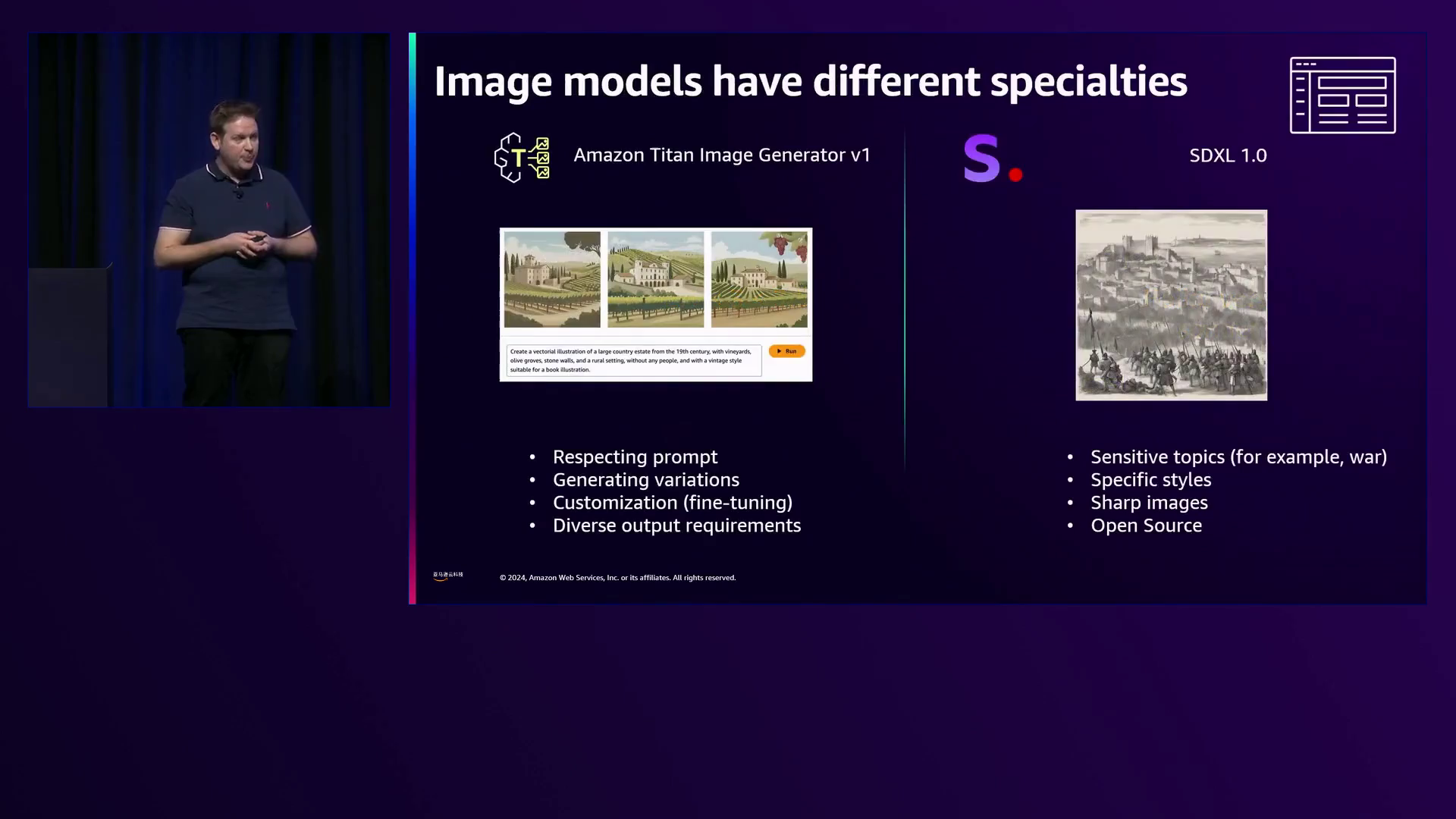Click the SDXL medieval battle engraving image
The height and width of the screenshot is (819, 1456).
pos(1171,305)
